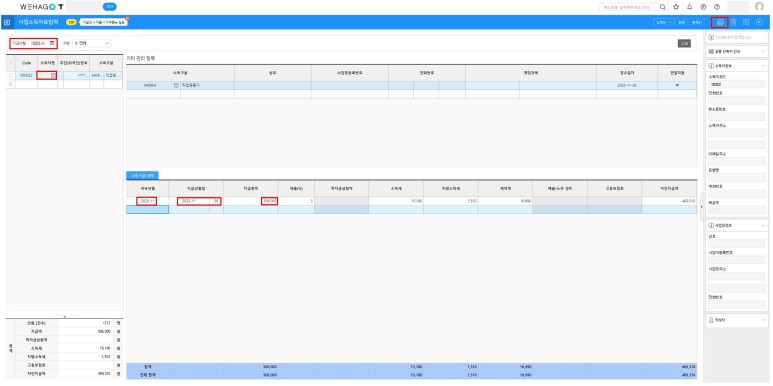
Task: Click the info icon in earner info panel
Action: click(x=711, y=66)
